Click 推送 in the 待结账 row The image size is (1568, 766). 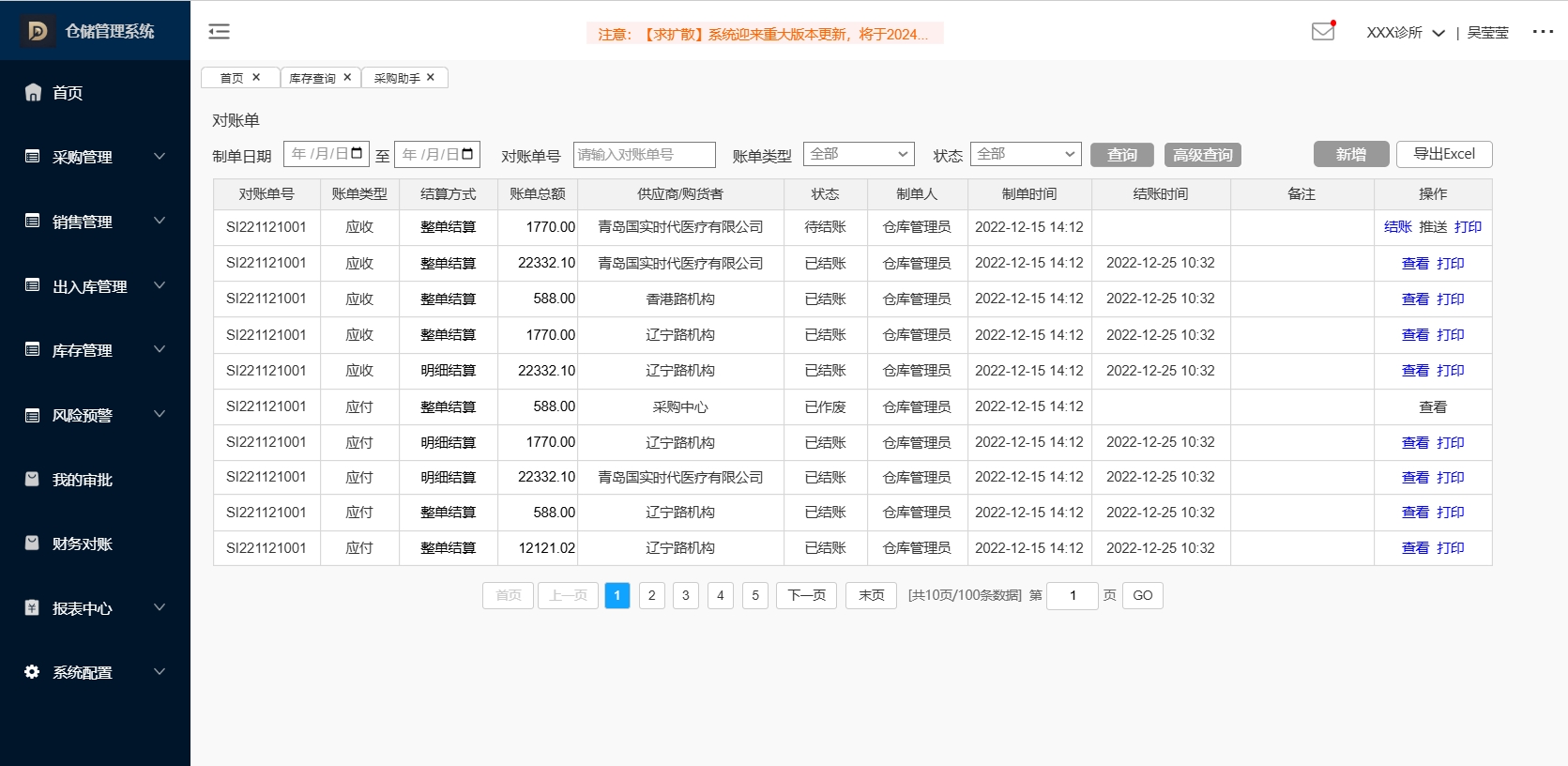click(x=1433, y=226)
